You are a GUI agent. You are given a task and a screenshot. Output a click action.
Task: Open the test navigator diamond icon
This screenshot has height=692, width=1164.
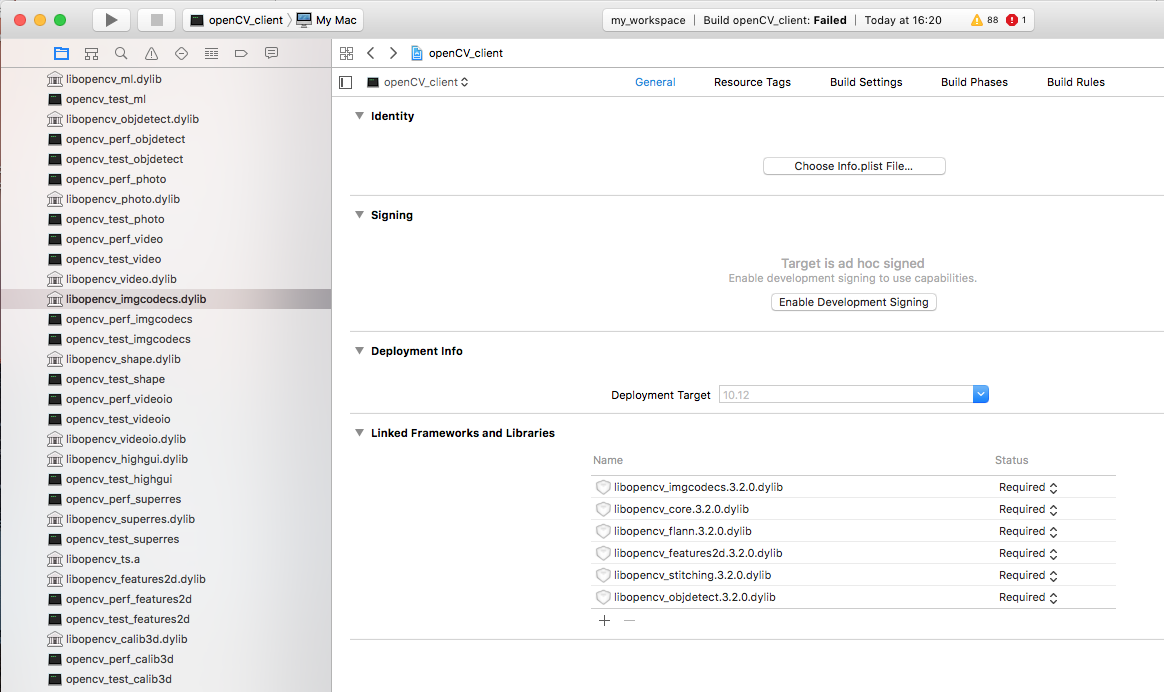(181, 53)
